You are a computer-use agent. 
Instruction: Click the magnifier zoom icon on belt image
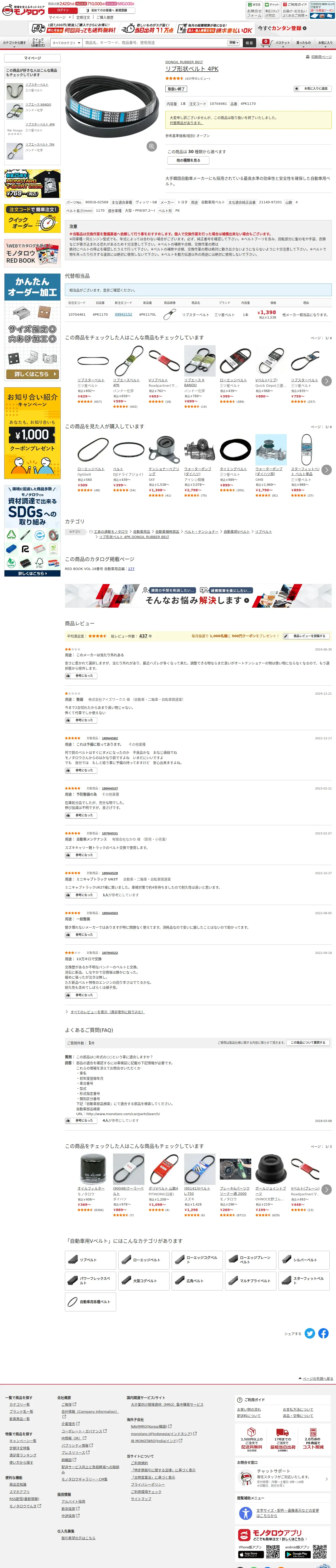tap(151, 146)
